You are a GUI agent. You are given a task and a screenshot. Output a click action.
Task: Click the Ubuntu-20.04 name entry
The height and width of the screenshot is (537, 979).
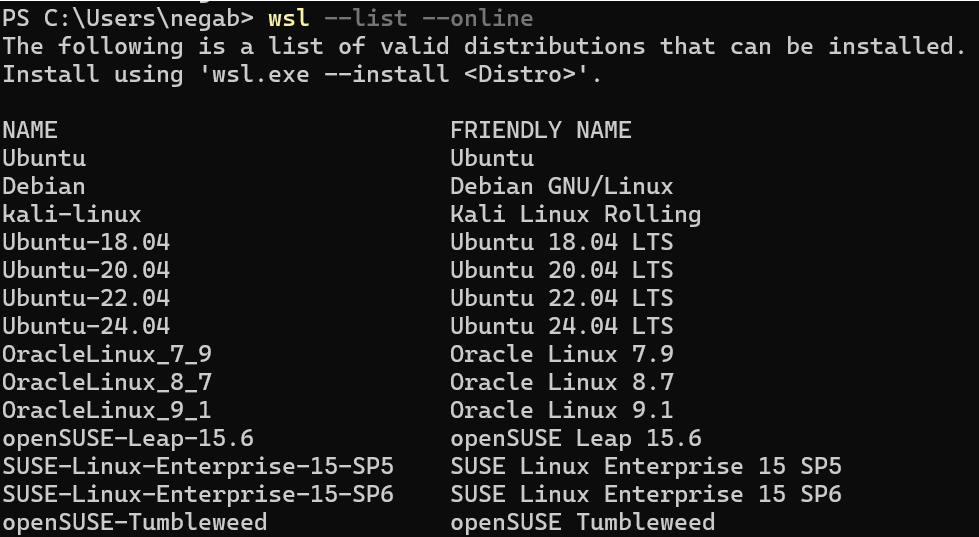pos(86,270)
